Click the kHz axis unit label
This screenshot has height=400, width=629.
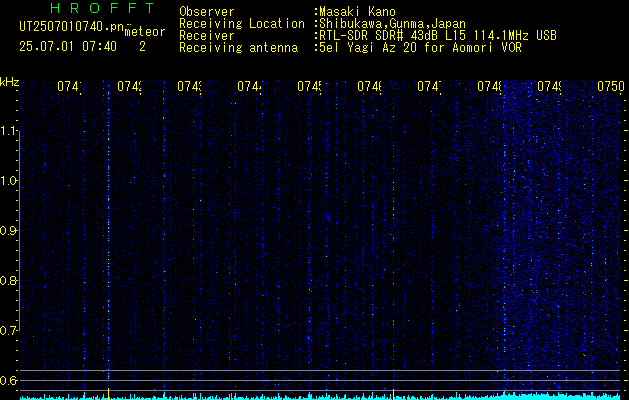click(10, 82)
